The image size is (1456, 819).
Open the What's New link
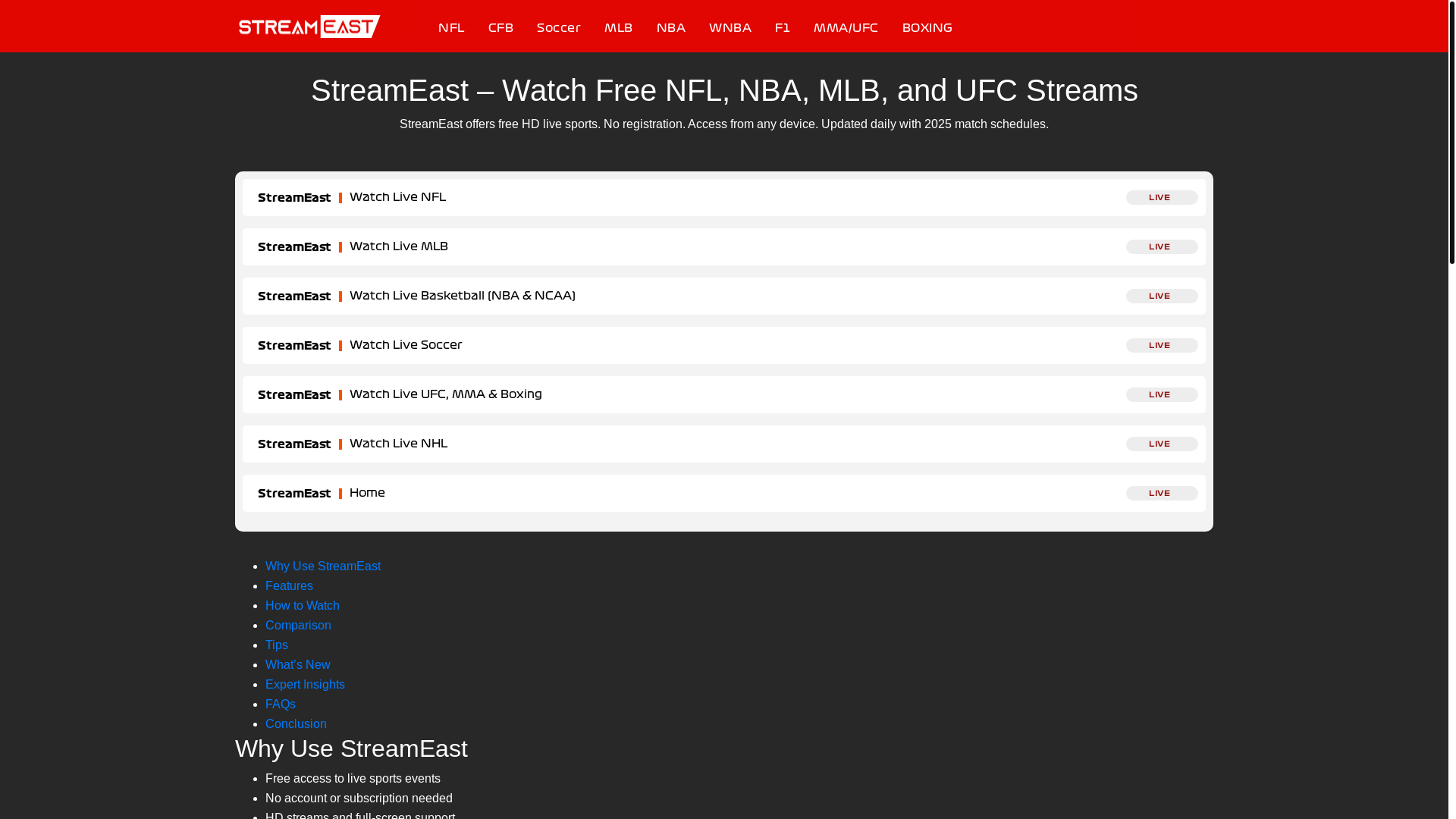pos(297,665)
